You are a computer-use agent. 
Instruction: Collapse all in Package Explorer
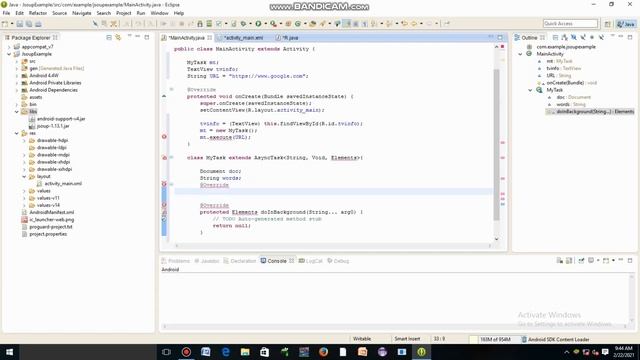tap(109, 38)
